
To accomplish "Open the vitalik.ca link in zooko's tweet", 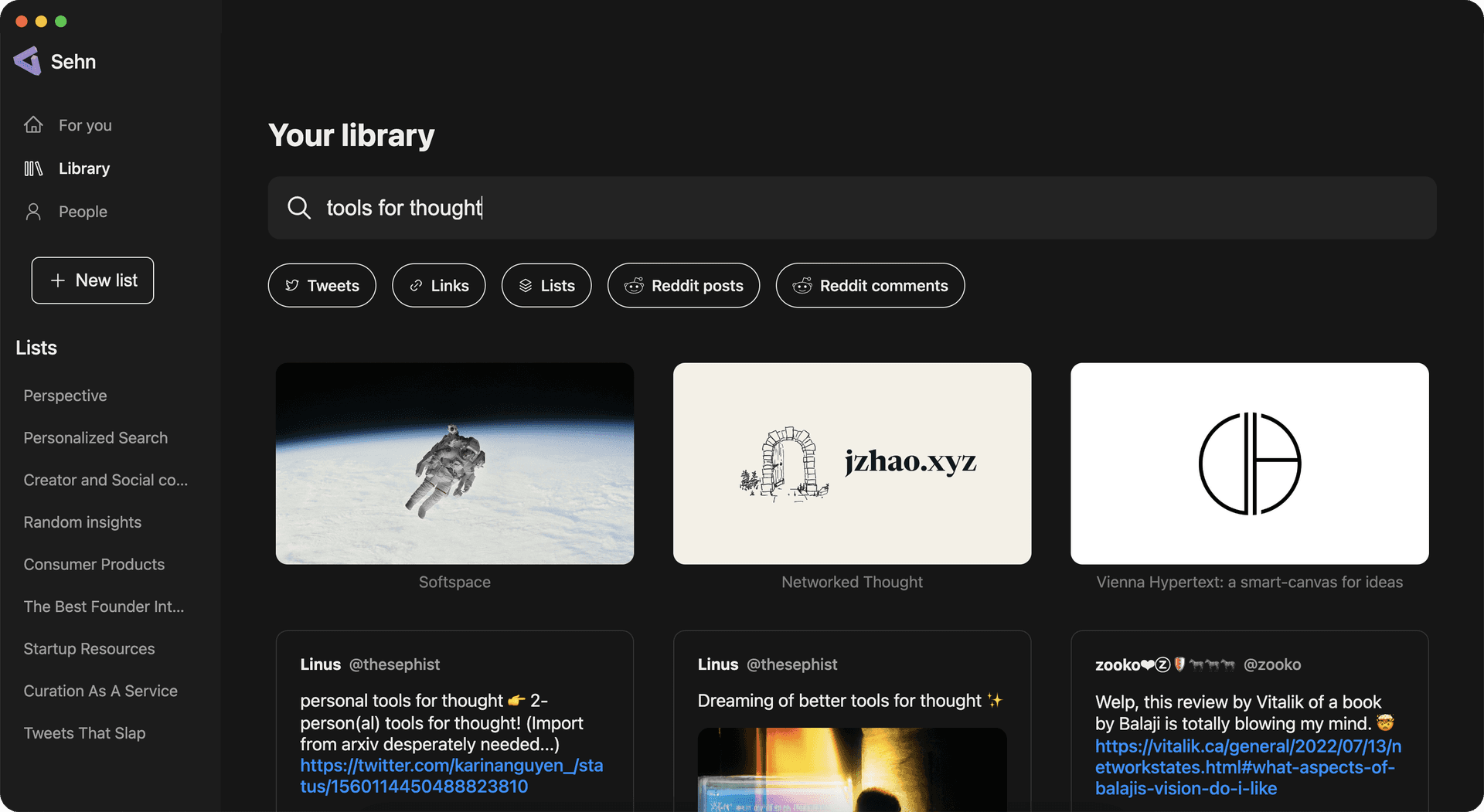I will 1247,767.
